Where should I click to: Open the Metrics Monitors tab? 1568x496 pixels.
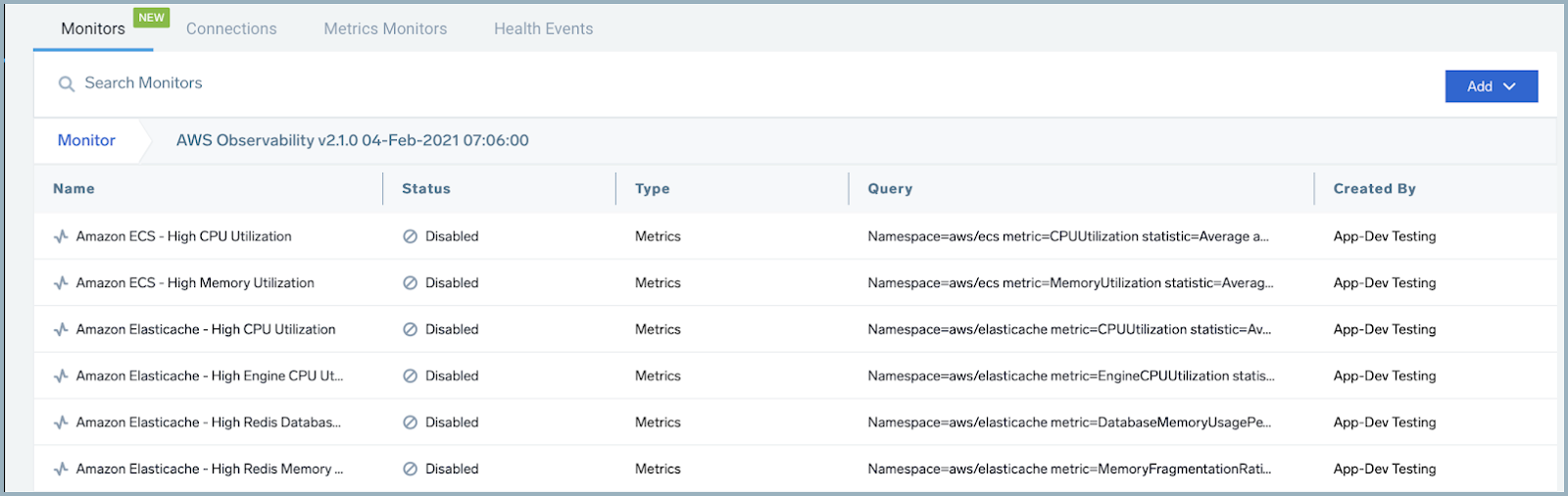[x=385, y=29]
